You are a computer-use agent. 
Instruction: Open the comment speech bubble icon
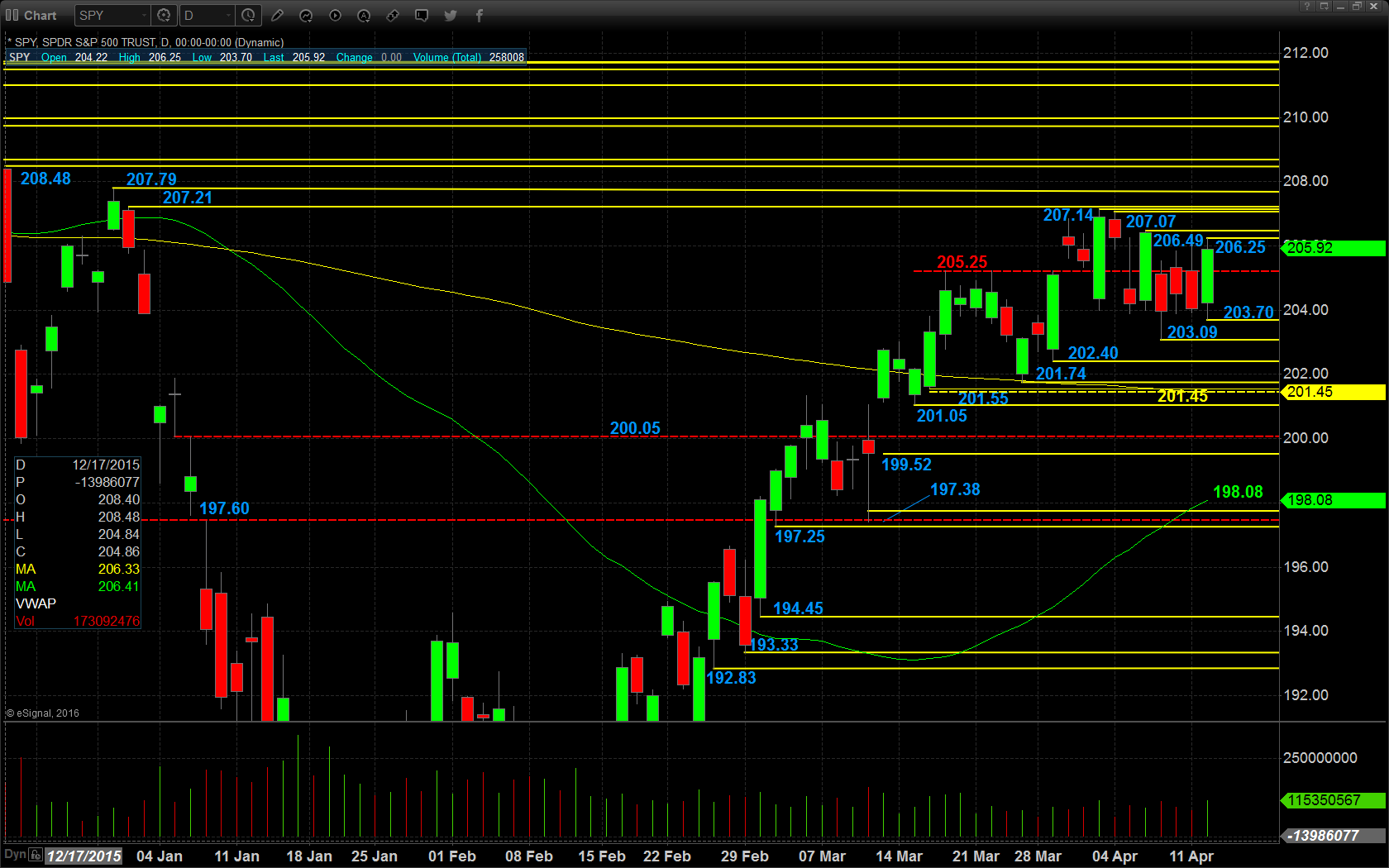tap(422, 15)
